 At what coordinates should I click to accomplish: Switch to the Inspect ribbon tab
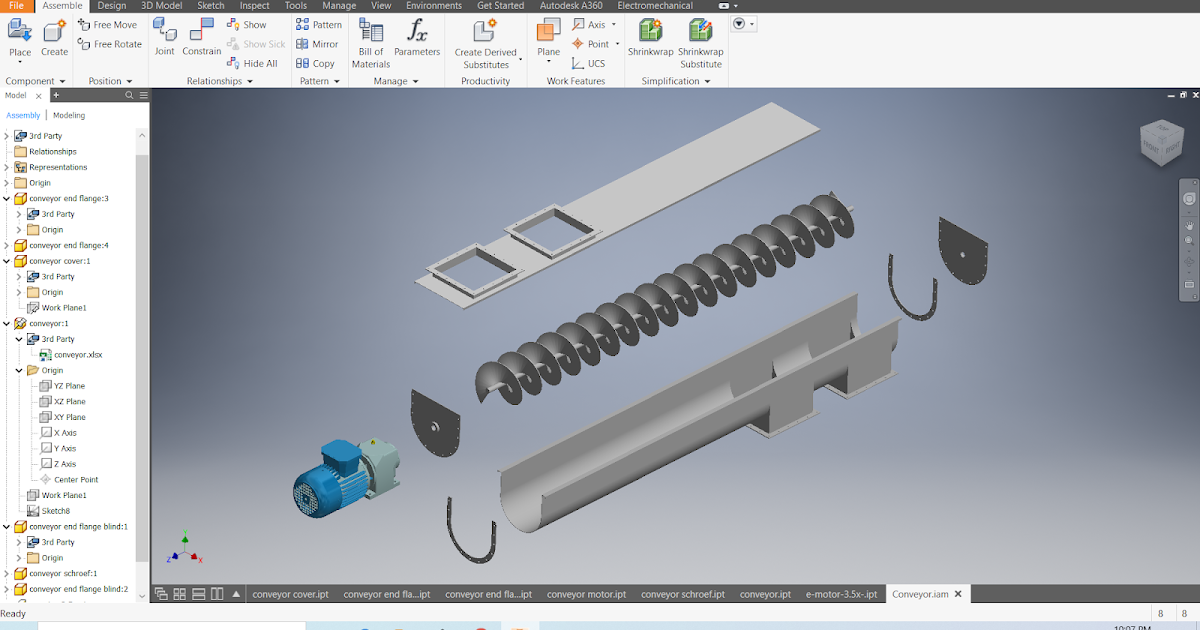coord(254,5)
